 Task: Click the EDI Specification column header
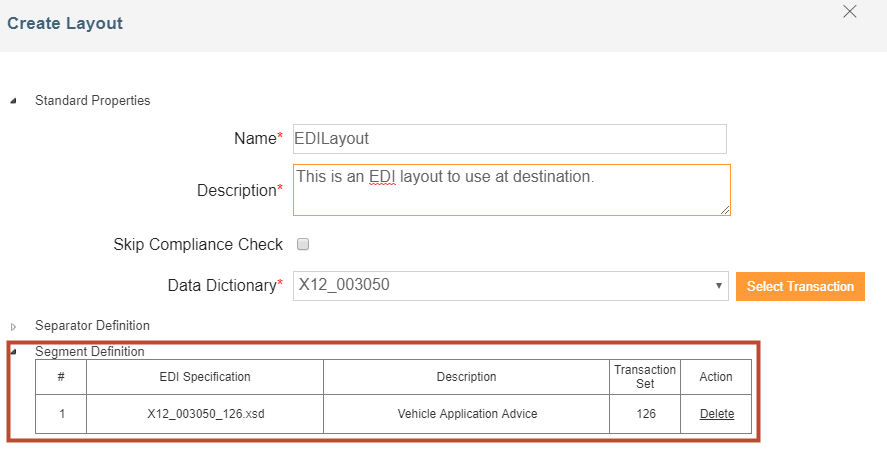point(205,377)
